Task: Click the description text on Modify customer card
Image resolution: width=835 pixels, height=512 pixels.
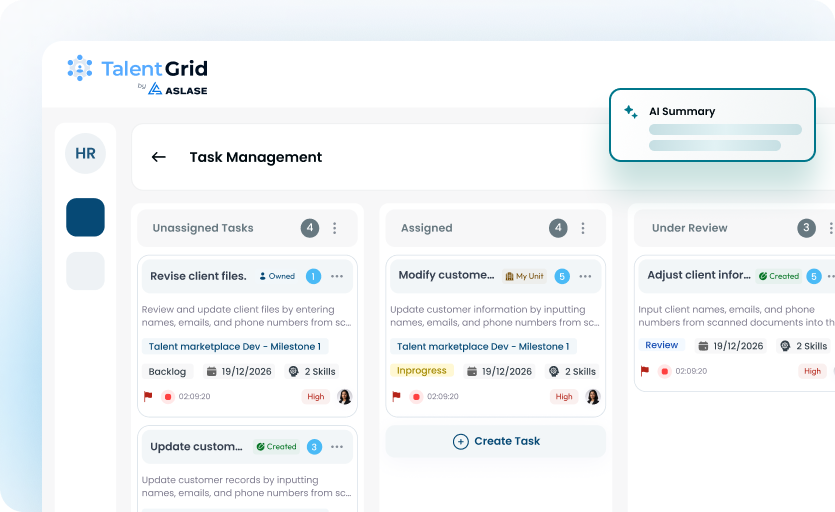Action: 495,316
